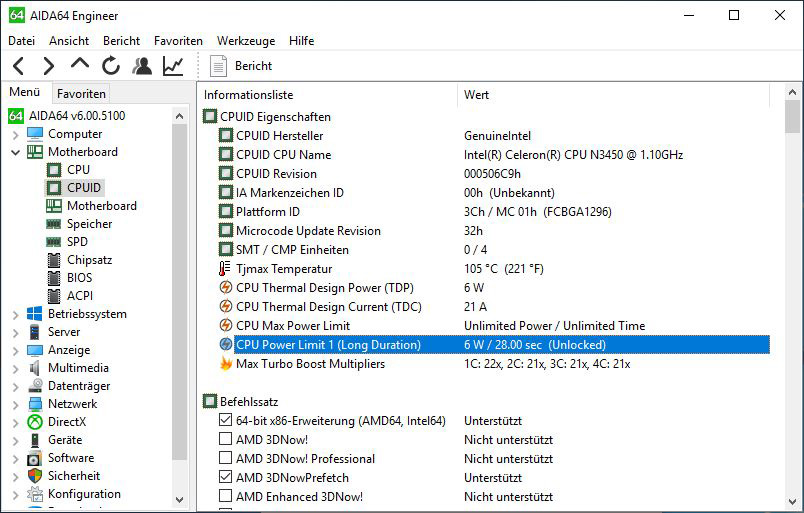Open the user manager icon in the toolbar
The image size is (804, 513).
142,66
